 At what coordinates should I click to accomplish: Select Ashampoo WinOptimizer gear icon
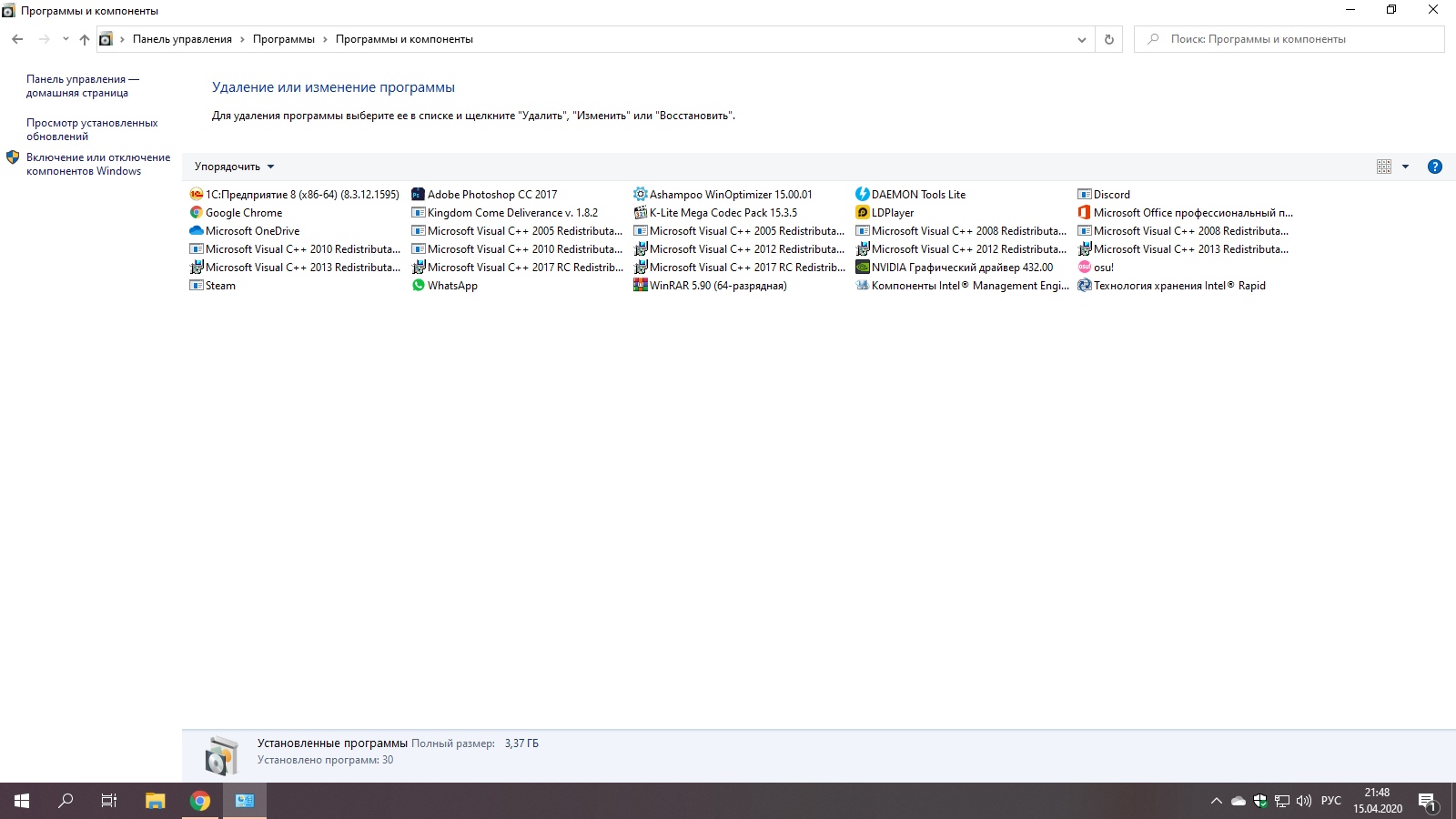pyautogui.click(x=640, y=194)
